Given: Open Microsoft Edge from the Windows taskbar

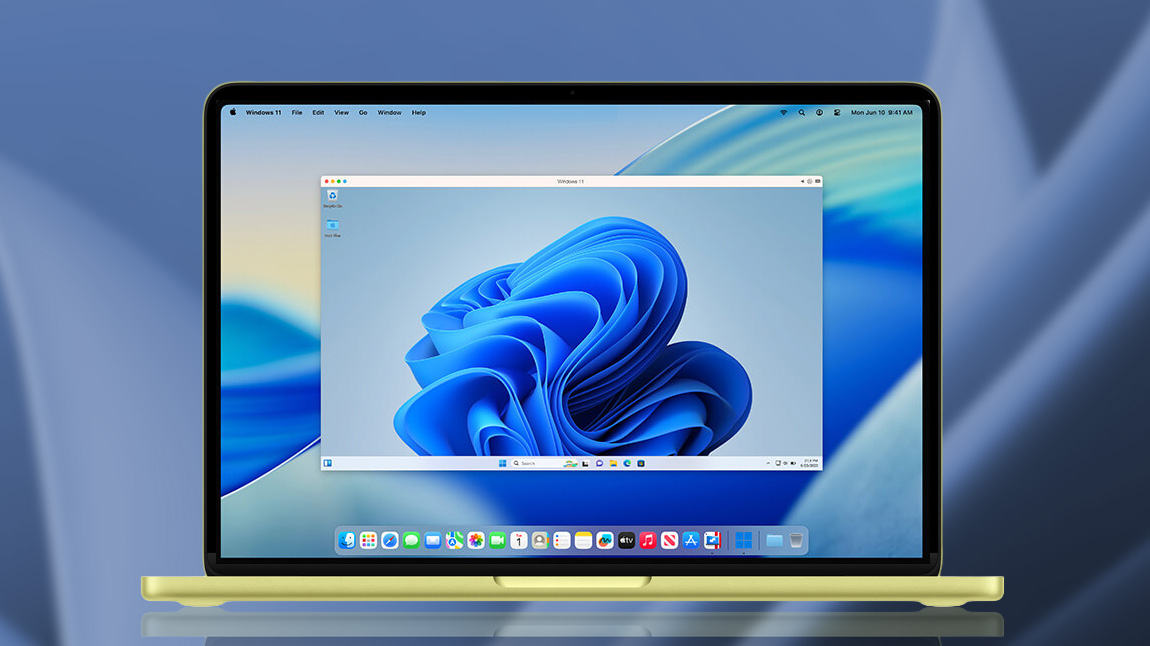Looking at the screenshot, I should coord(627,463).
